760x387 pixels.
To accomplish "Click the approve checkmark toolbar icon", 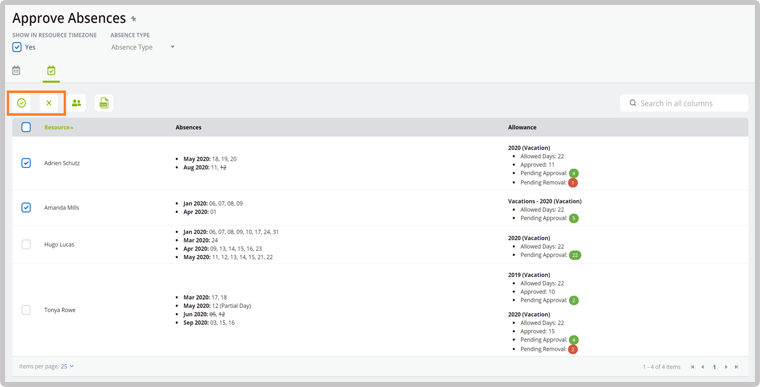I will 21,103.
